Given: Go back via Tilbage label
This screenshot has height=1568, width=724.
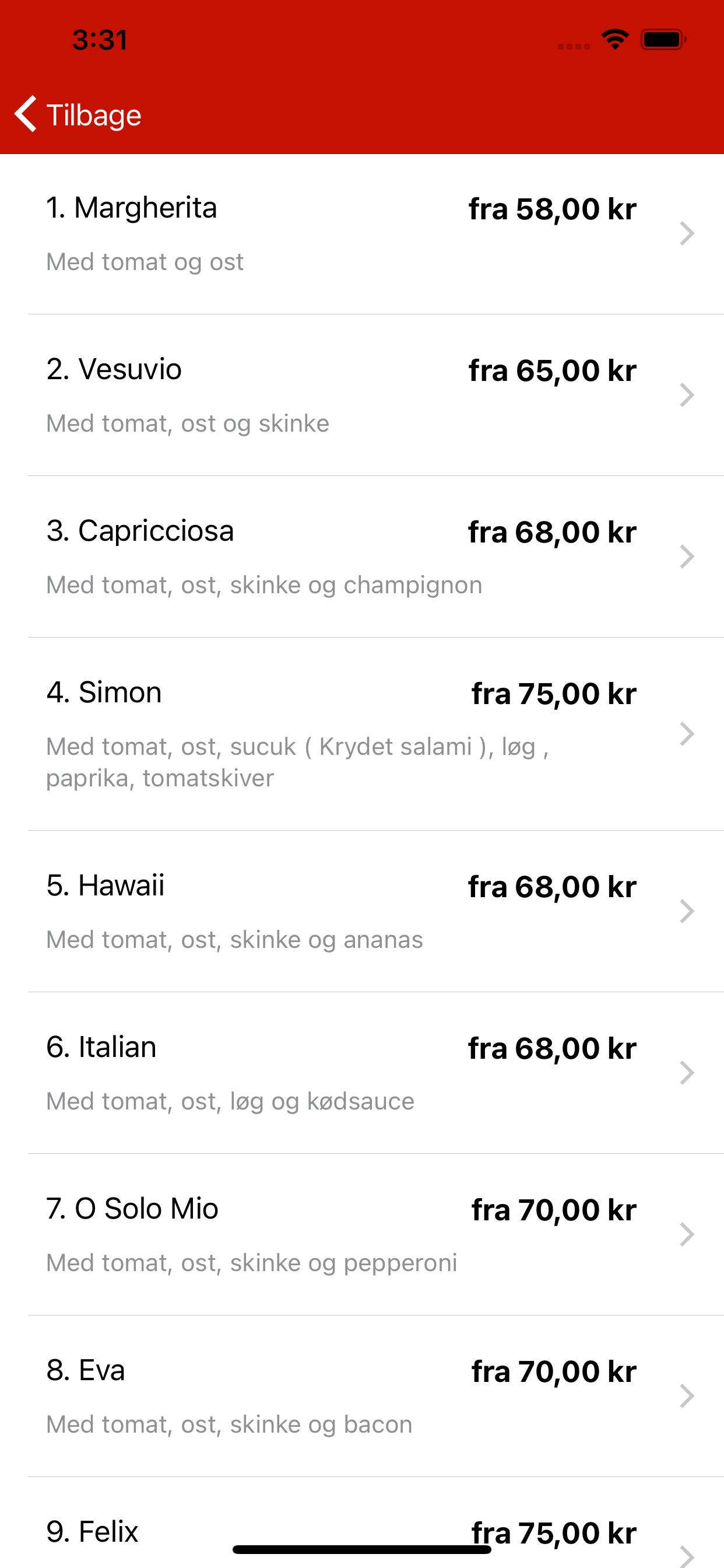Looking at the screenshot, I should click(94, 115).
